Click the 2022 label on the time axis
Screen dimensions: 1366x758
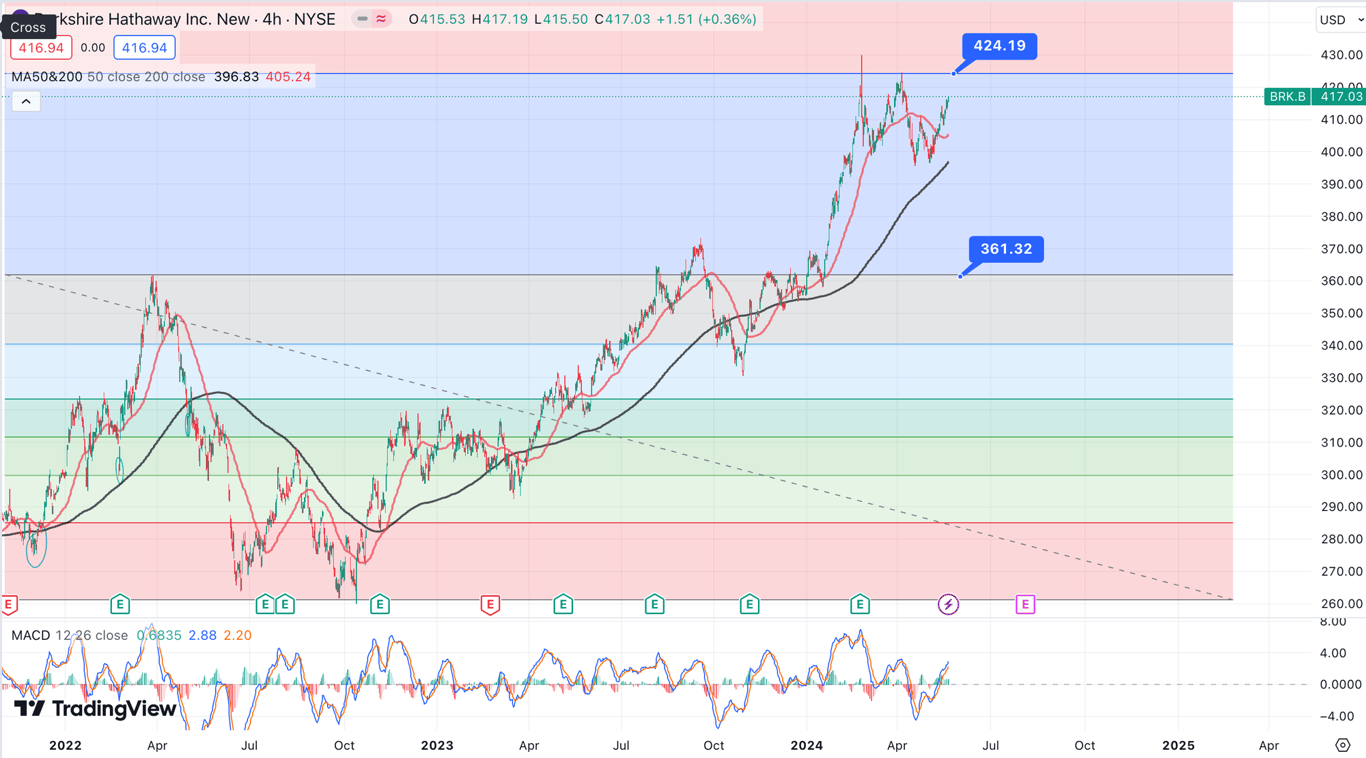coord(65,745)
